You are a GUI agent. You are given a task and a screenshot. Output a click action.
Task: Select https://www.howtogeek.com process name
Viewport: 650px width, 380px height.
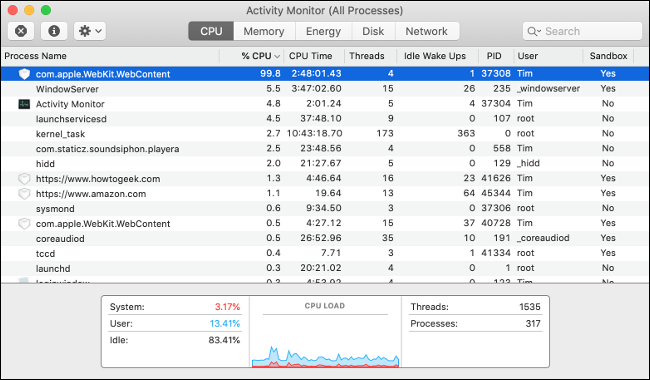pyautogui.click(x=98, y=179)
